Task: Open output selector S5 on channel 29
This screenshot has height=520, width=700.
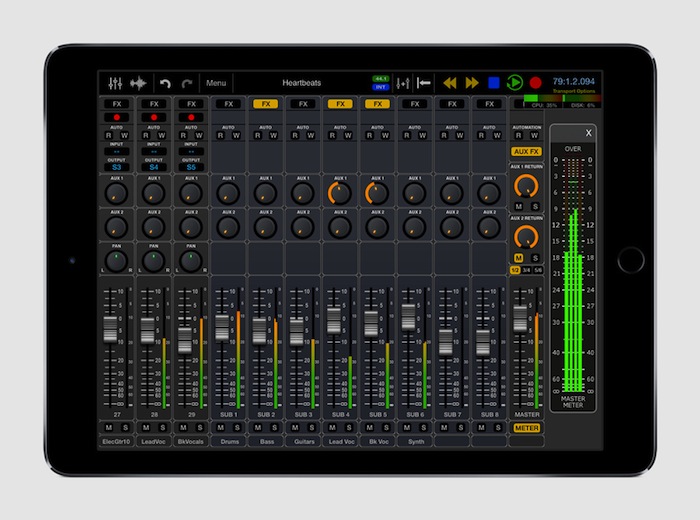Action: point(191,167)
